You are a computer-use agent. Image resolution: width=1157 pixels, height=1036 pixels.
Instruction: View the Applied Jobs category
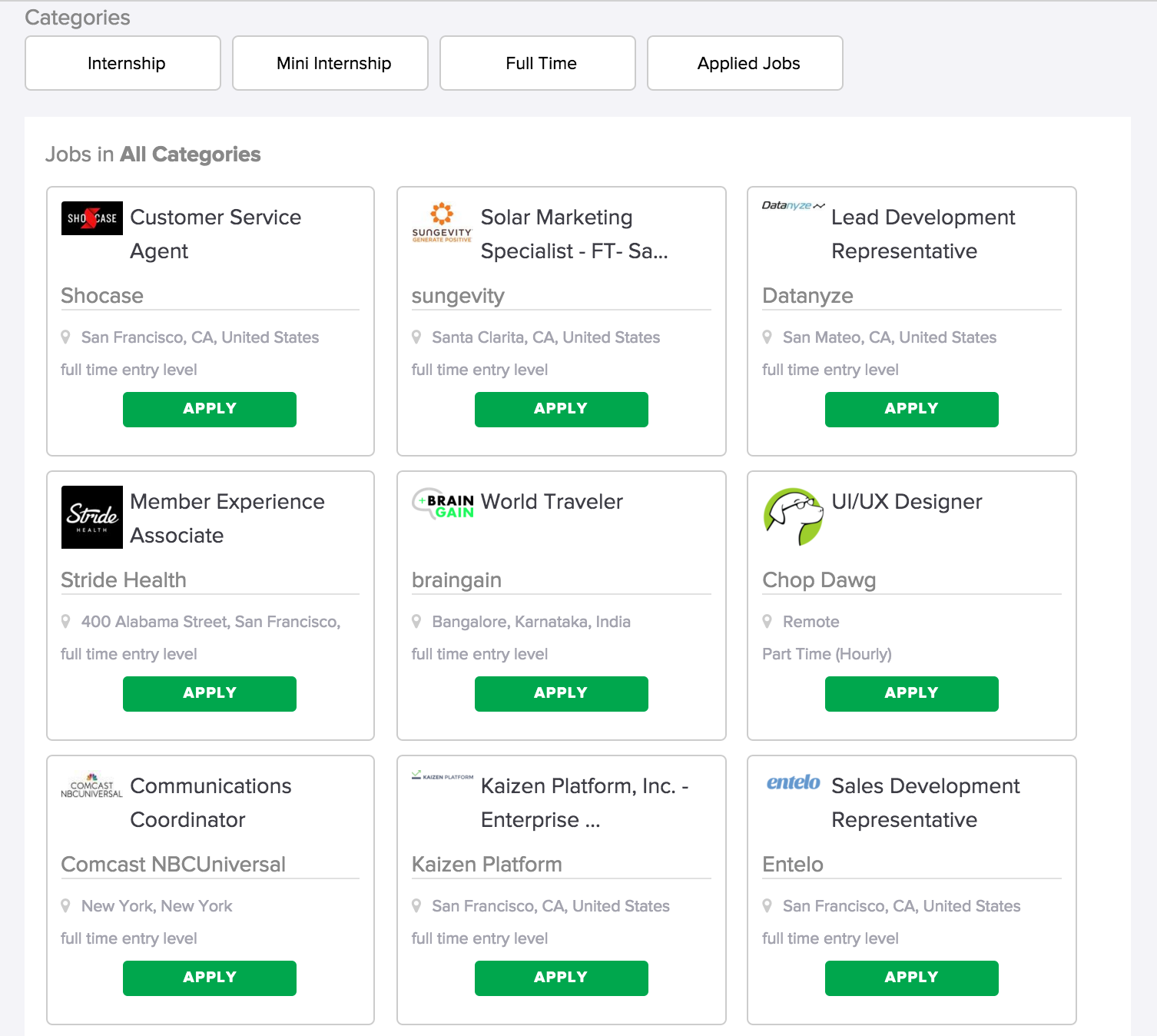(x=745, y=63)
